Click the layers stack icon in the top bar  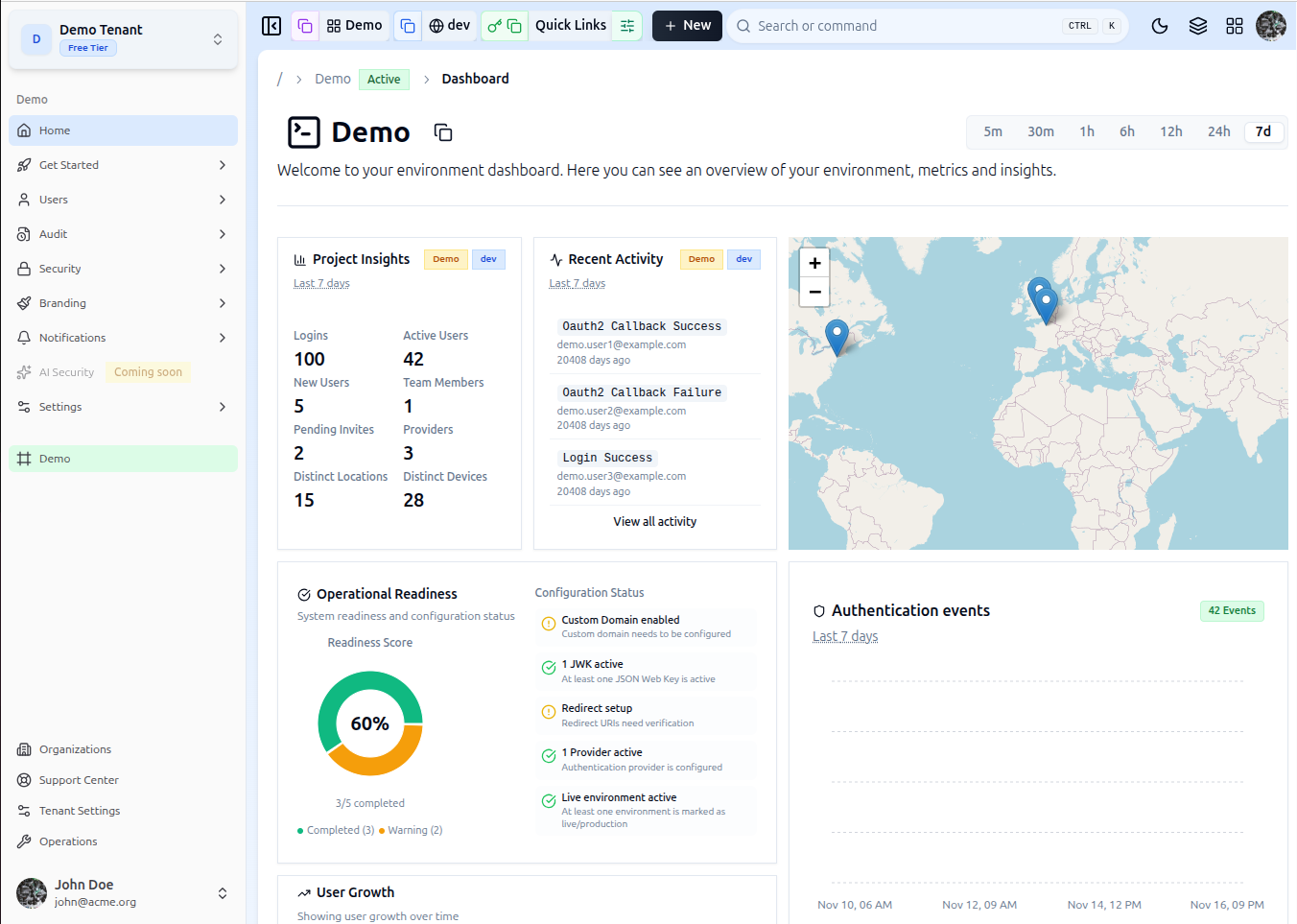(x=1197, y=26)
